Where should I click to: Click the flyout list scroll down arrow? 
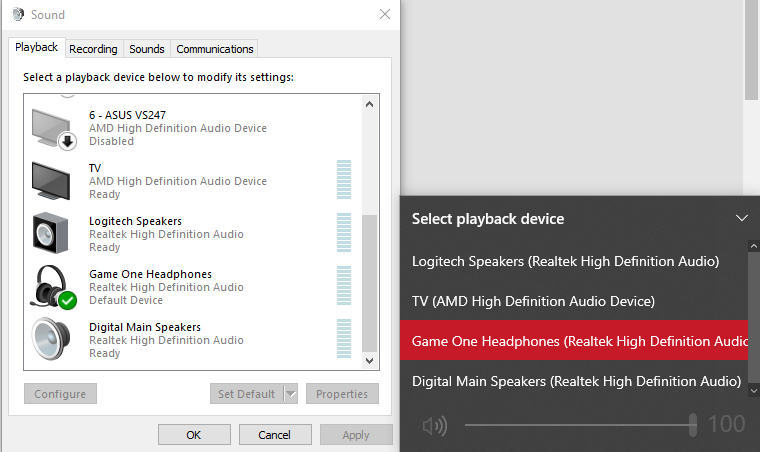[754, 390]
